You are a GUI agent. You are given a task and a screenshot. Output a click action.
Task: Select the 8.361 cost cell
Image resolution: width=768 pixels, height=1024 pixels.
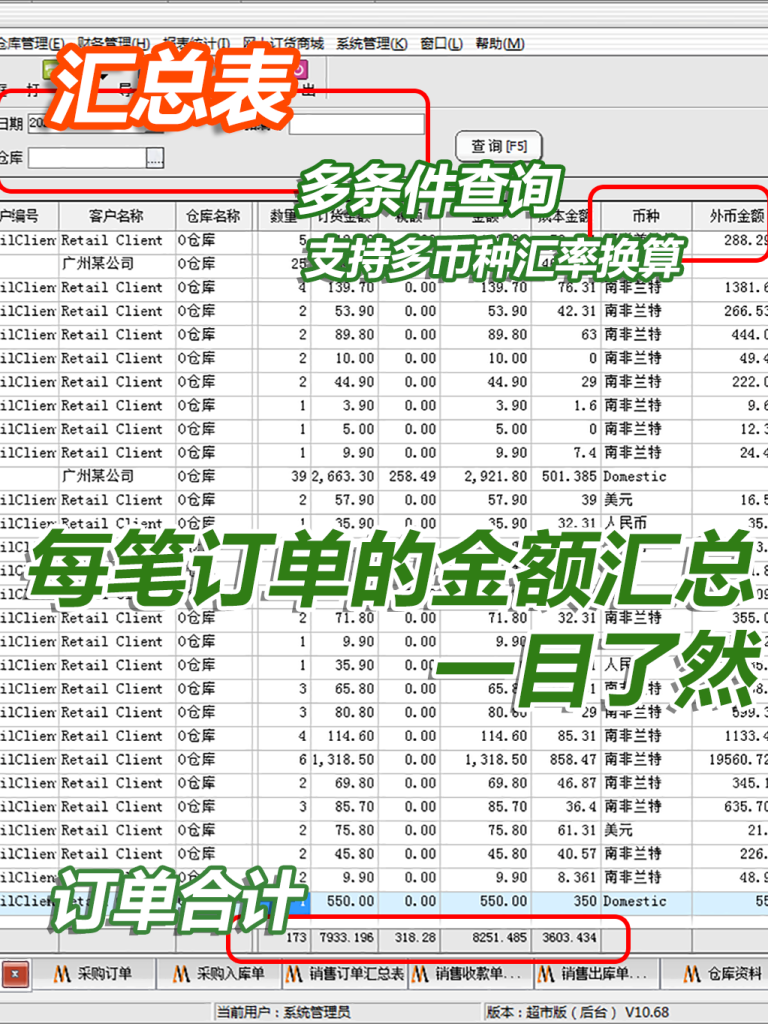tap(567, 878)
